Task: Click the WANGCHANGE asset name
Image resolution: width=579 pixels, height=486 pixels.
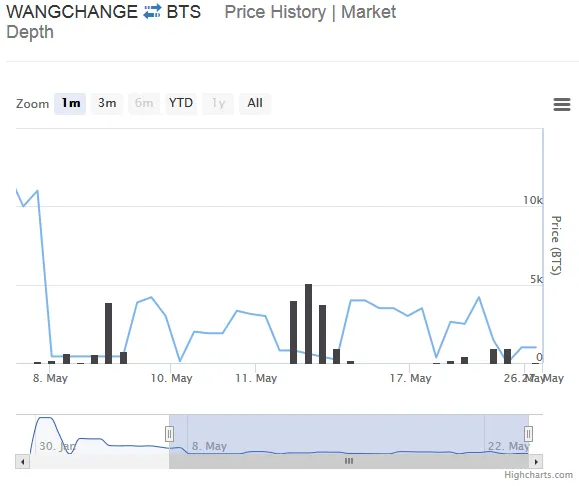Action: (72, 12)
